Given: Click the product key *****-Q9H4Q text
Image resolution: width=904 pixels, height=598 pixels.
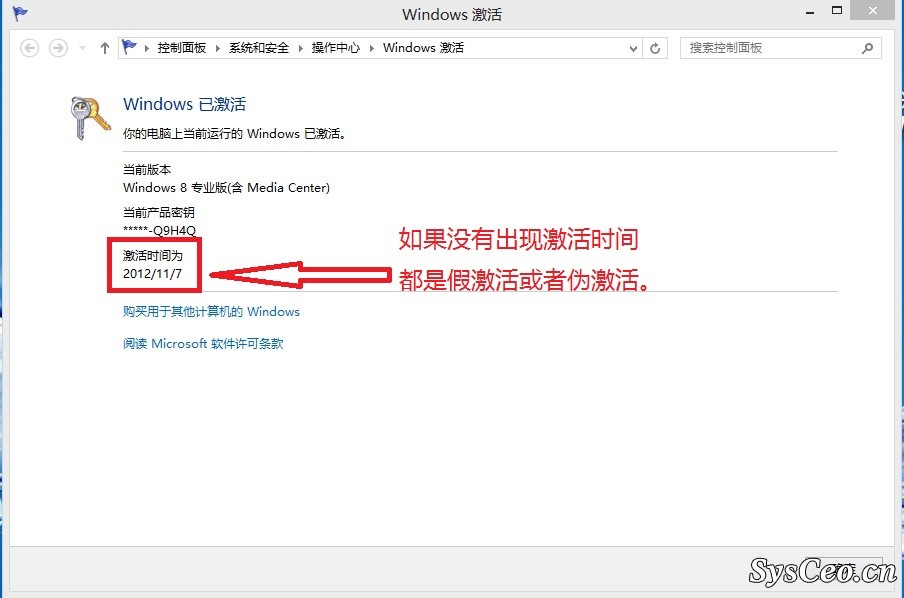Looking at the screenshot, I should point(160,231).
